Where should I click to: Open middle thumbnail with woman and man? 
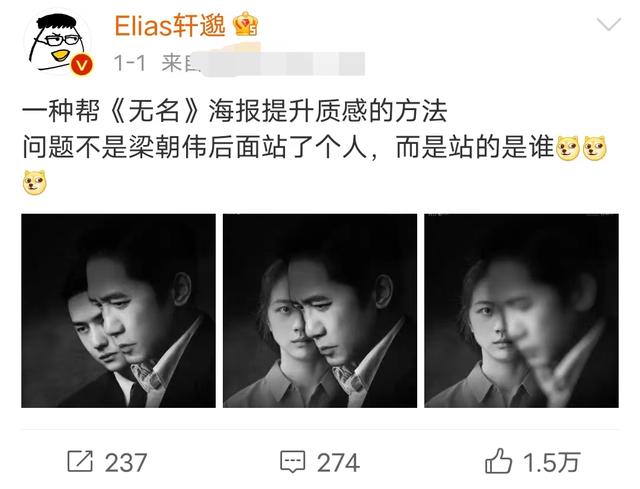pos(320,311)
